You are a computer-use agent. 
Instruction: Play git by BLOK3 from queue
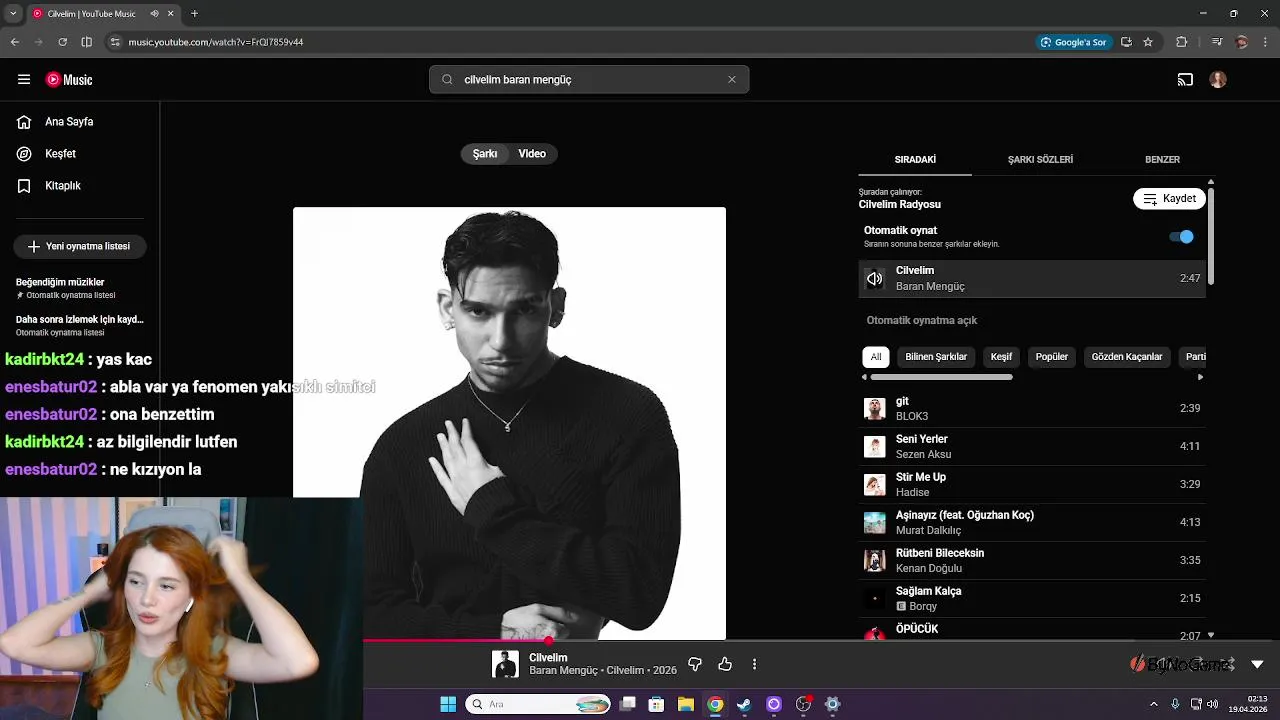point(1032,409)
